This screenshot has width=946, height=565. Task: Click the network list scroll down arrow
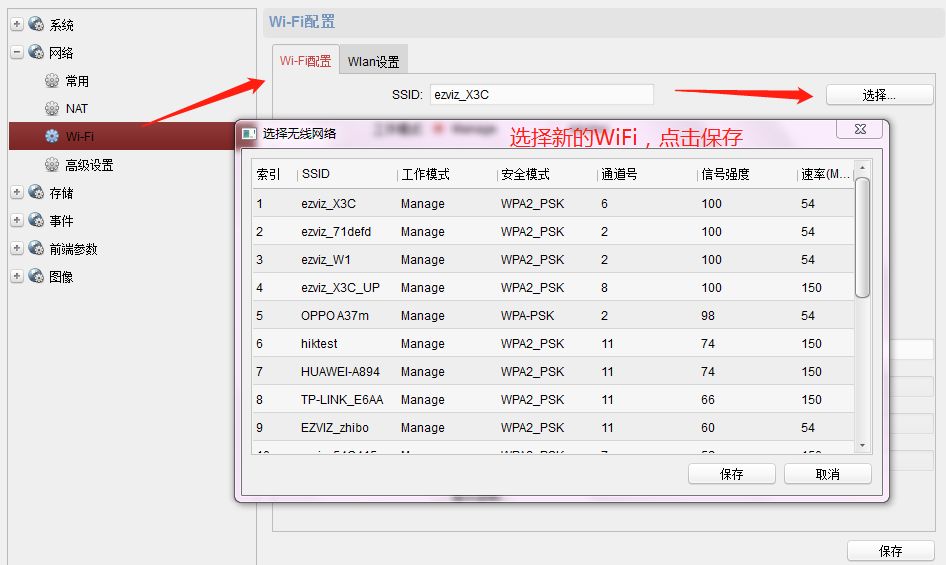click(862, 445)
